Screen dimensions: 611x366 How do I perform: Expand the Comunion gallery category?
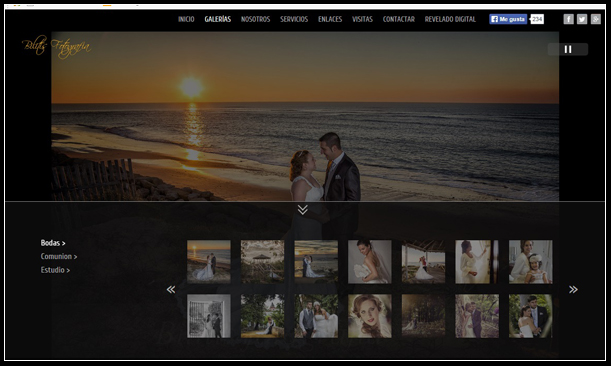click(x=59, y=256)
